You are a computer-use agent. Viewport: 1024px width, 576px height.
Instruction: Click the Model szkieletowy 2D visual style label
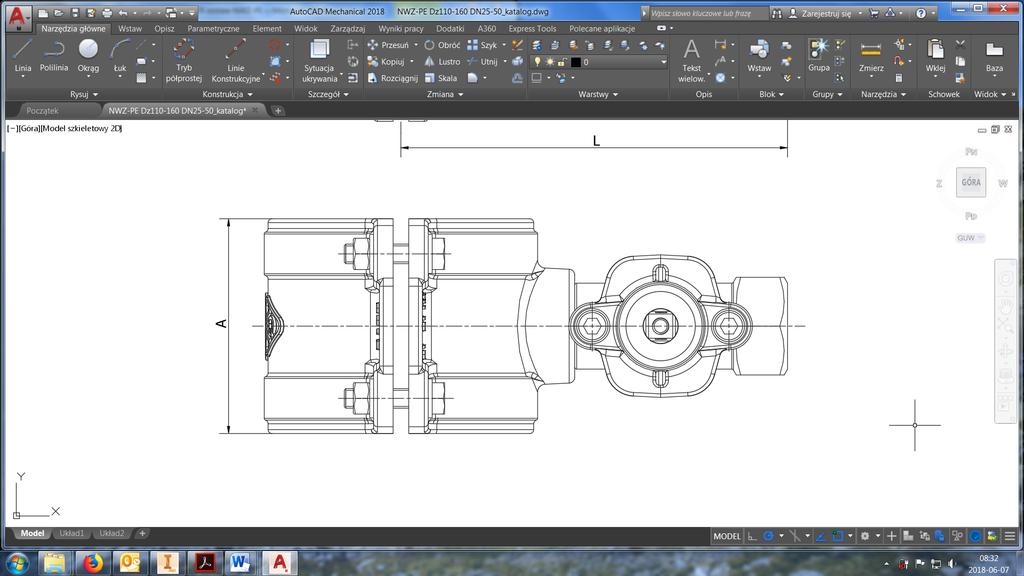click(x=81, y=129)
